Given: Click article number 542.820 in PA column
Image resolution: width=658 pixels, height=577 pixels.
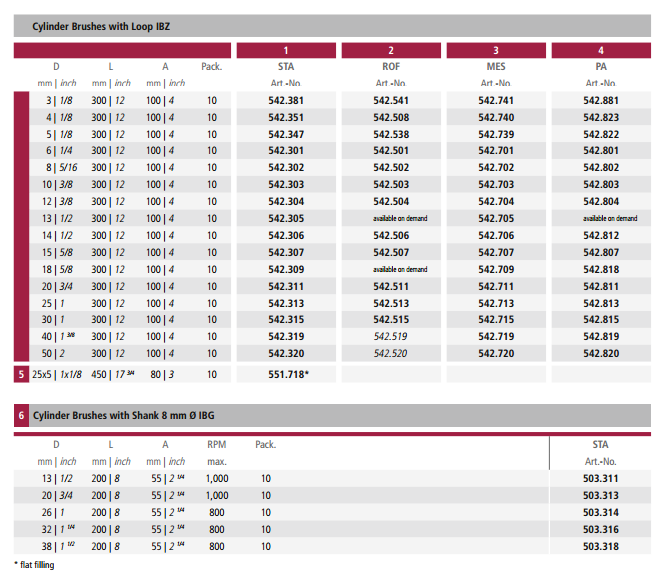Looking at the screenshot, I should coord(600,354).
